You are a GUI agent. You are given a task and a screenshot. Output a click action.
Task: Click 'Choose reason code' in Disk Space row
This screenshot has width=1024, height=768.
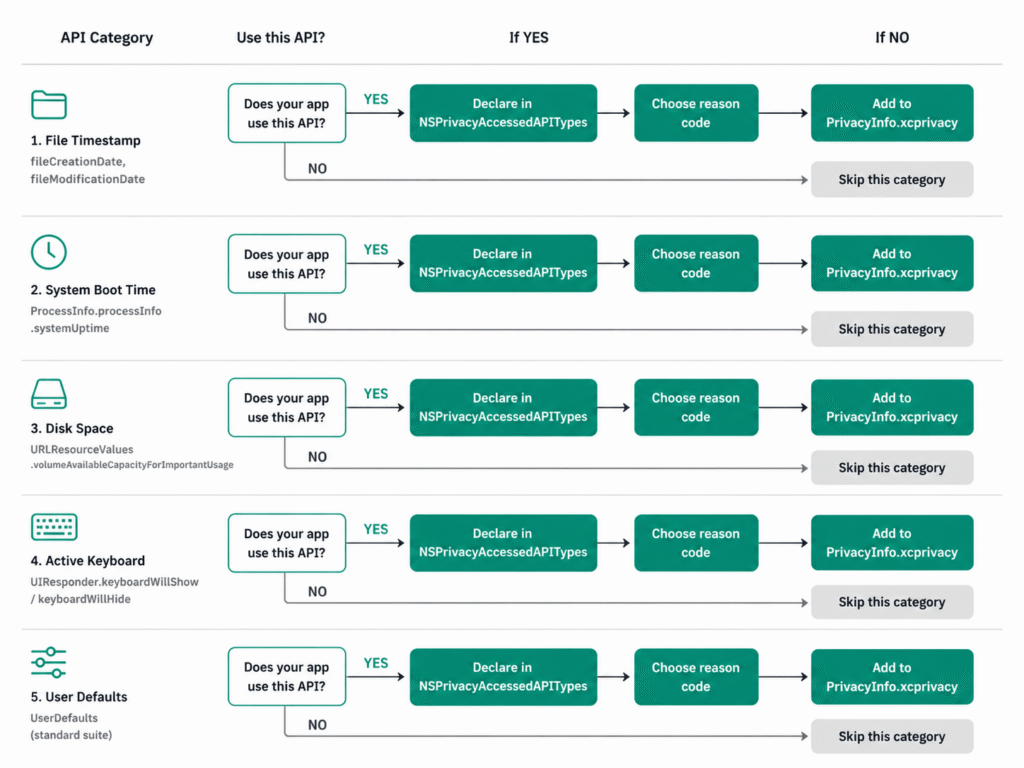pyautogui.click(x=696, y=408)
